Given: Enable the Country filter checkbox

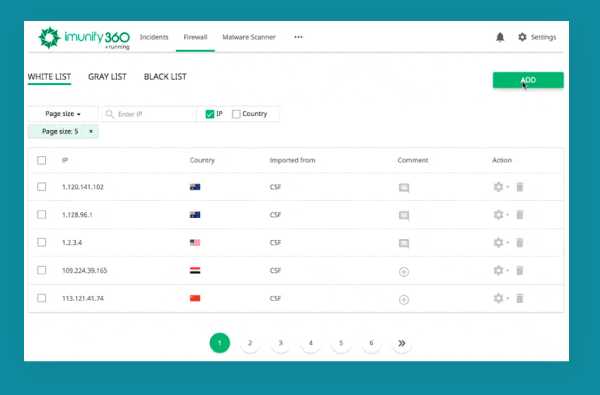Looking at the screenshot, I should [236, 114].
